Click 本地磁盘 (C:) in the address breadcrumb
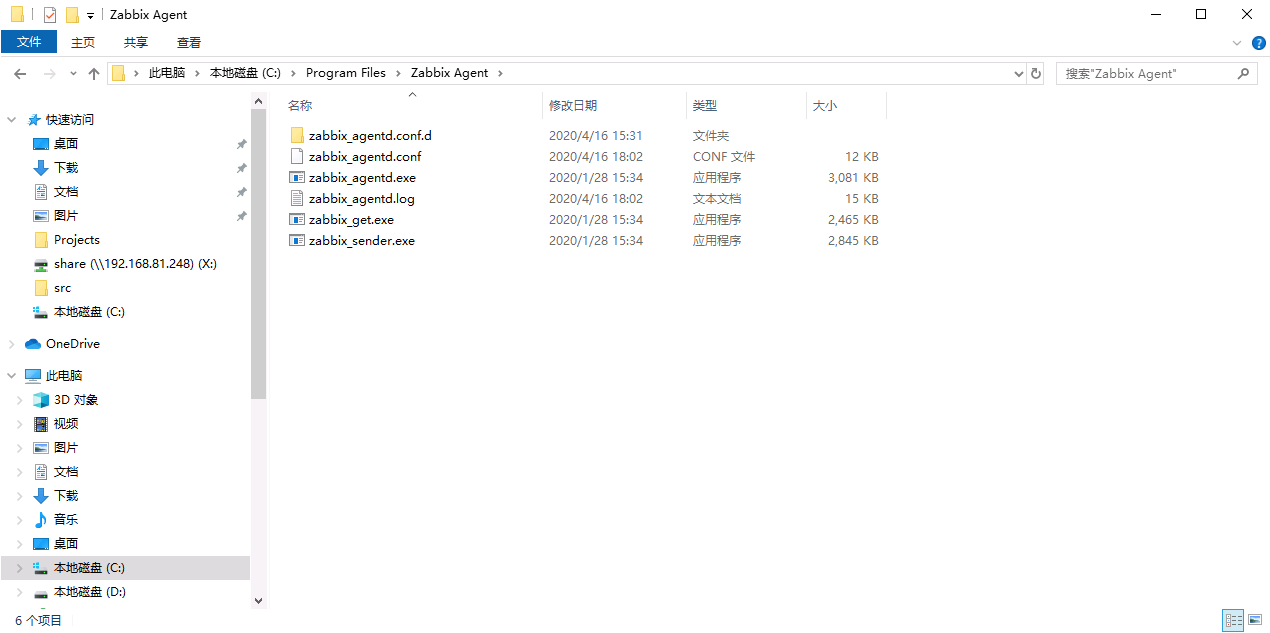Screen dimensions: 1270x633 click(245, 73)
